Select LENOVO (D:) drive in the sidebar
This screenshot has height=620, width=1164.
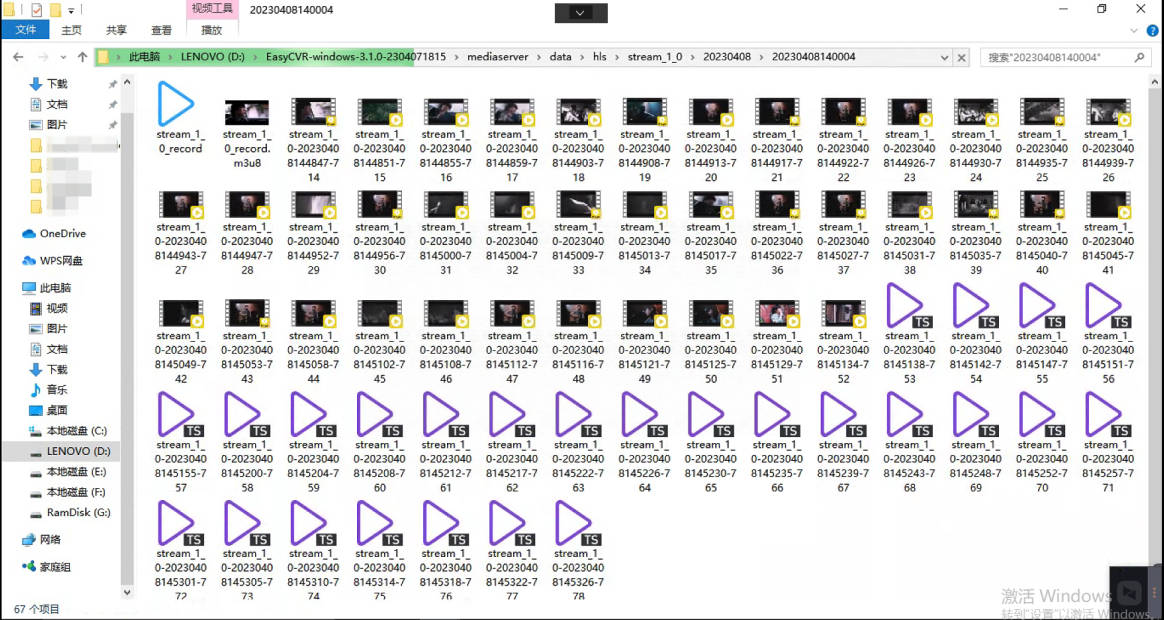point(67,451)
